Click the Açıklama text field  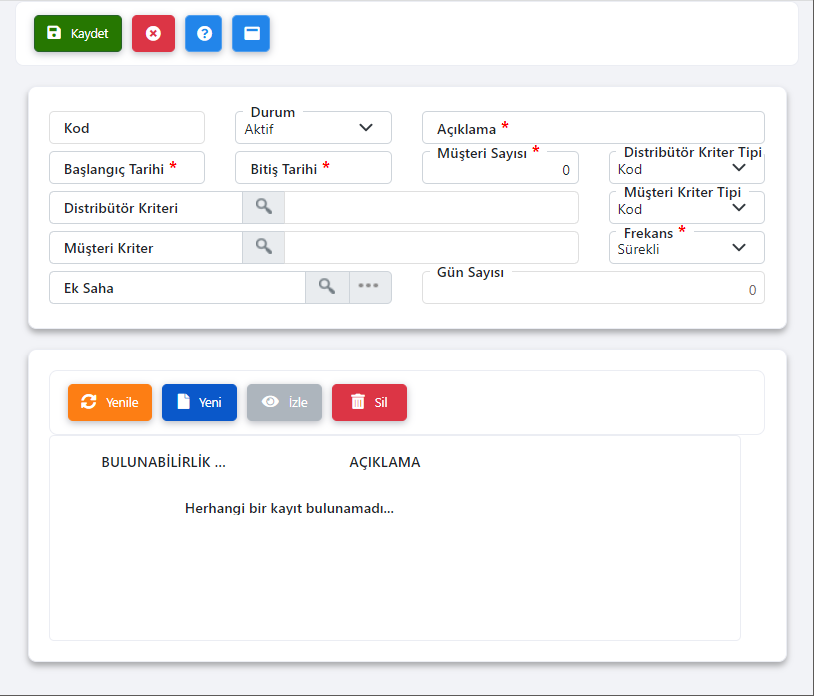[593, 128]
